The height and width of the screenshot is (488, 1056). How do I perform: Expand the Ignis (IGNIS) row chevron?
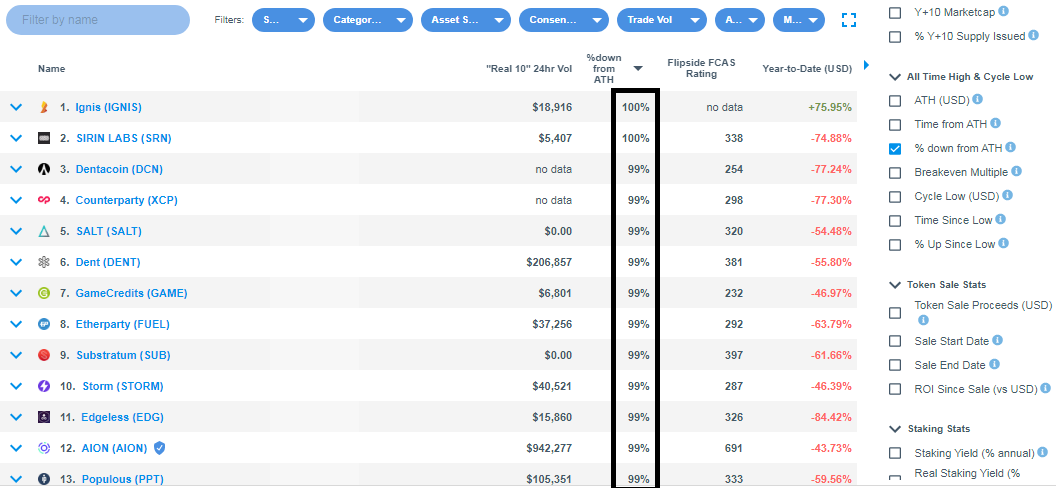click(17, 107)
